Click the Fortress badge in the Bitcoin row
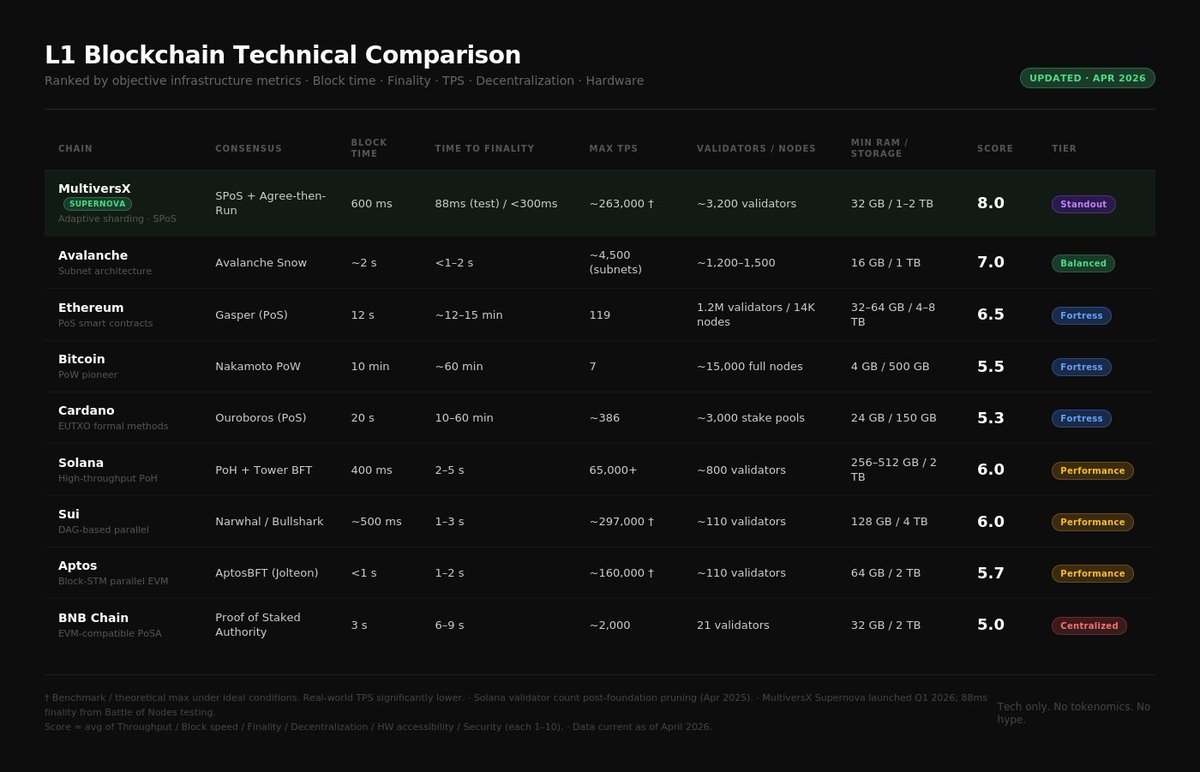Screen dimensions: 1200x772 point(1081,367)
